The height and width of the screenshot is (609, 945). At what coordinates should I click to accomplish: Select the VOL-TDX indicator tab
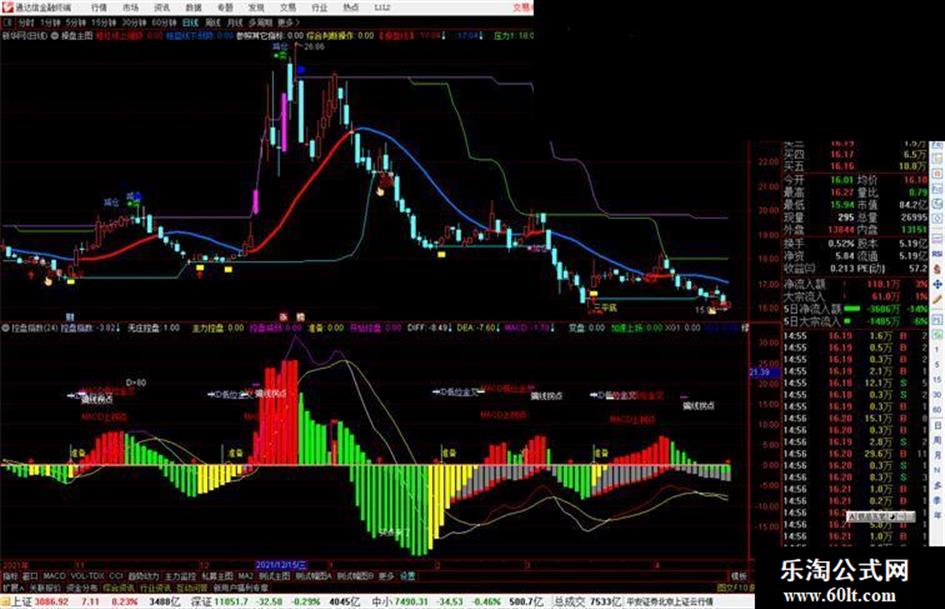click(87, 576)
